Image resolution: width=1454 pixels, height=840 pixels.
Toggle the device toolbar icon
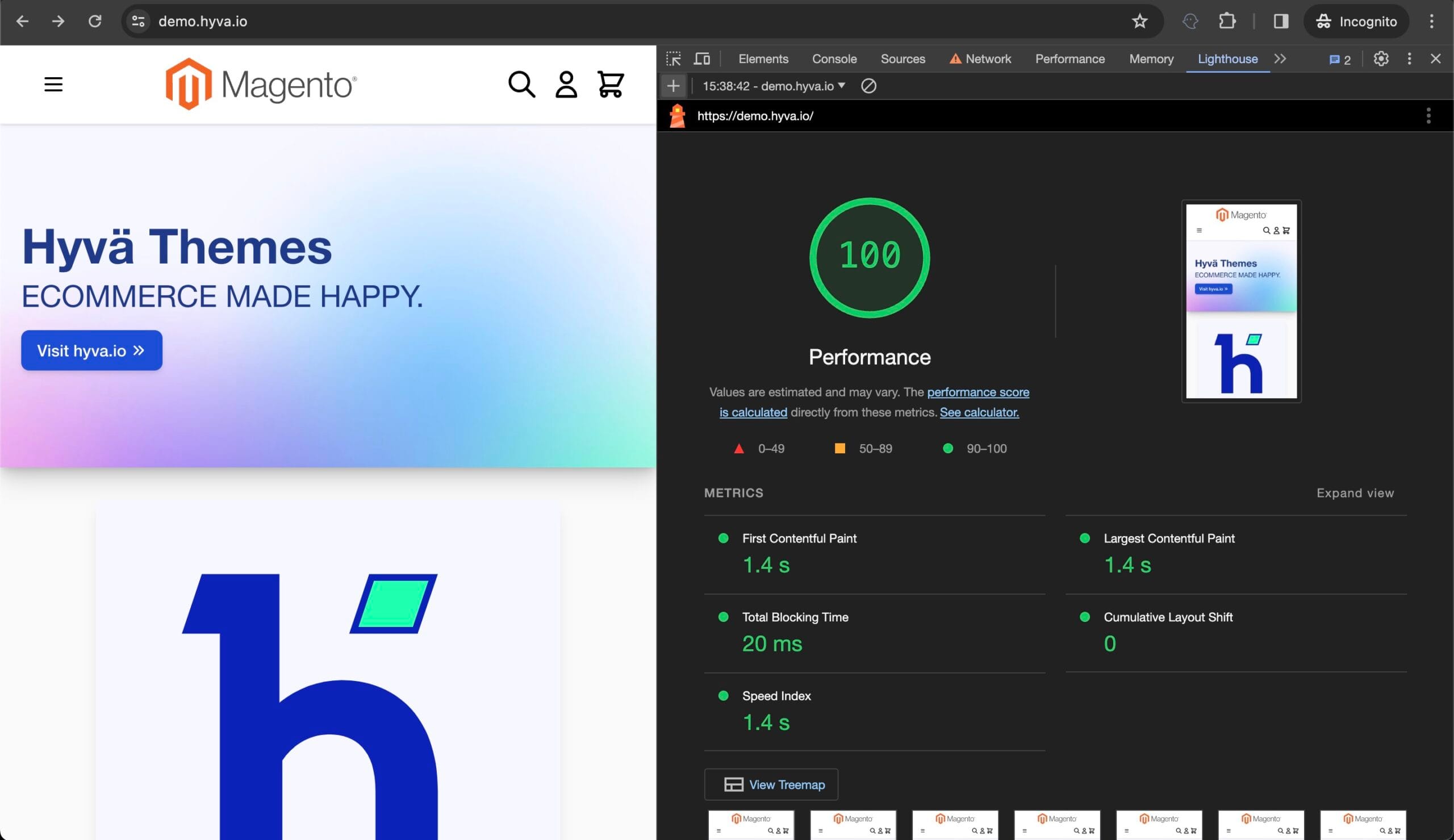point(701,59)
